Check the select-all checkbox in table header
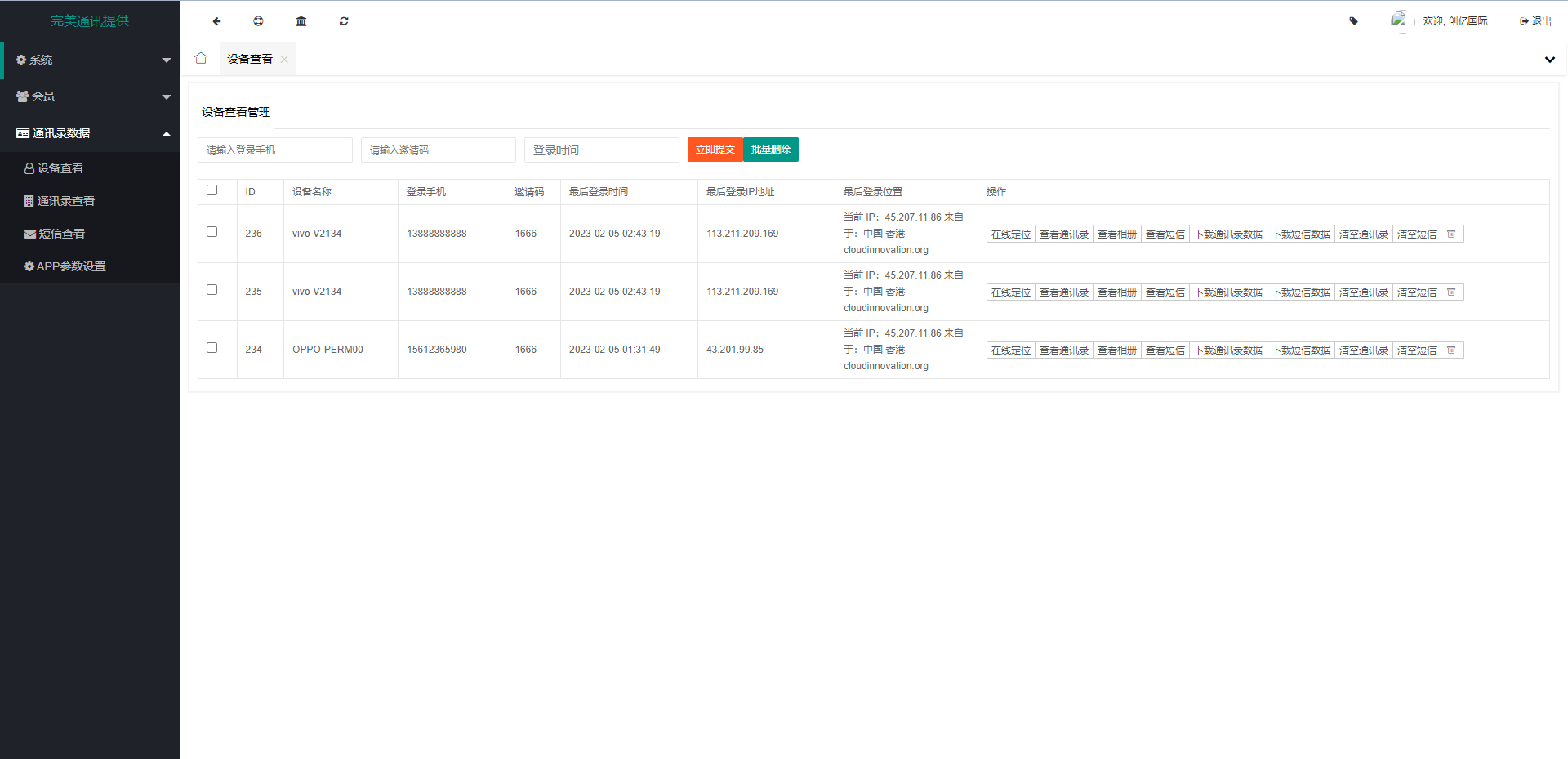1568x759 pixels. (212, 190)
